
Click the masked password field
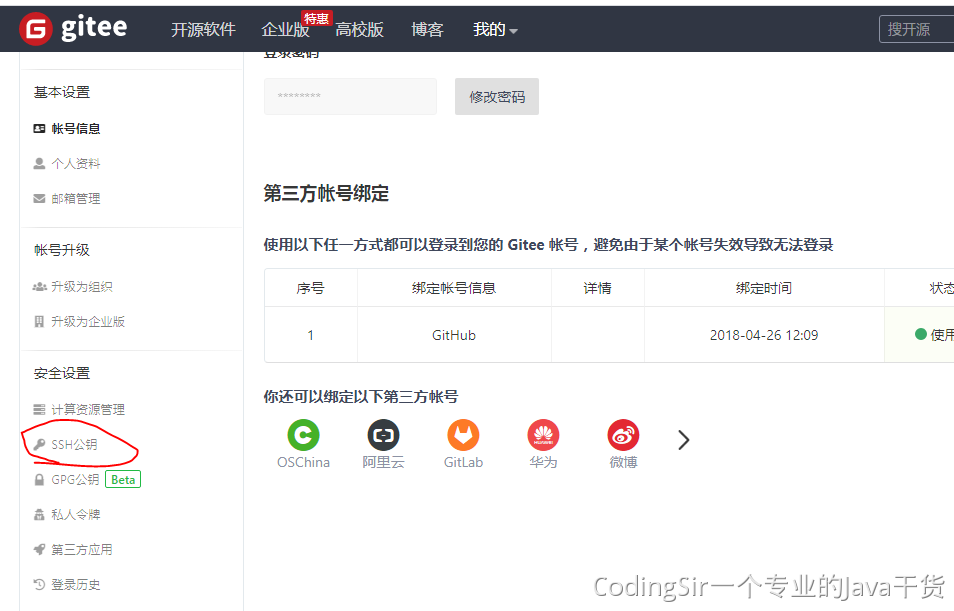point(350,96)
